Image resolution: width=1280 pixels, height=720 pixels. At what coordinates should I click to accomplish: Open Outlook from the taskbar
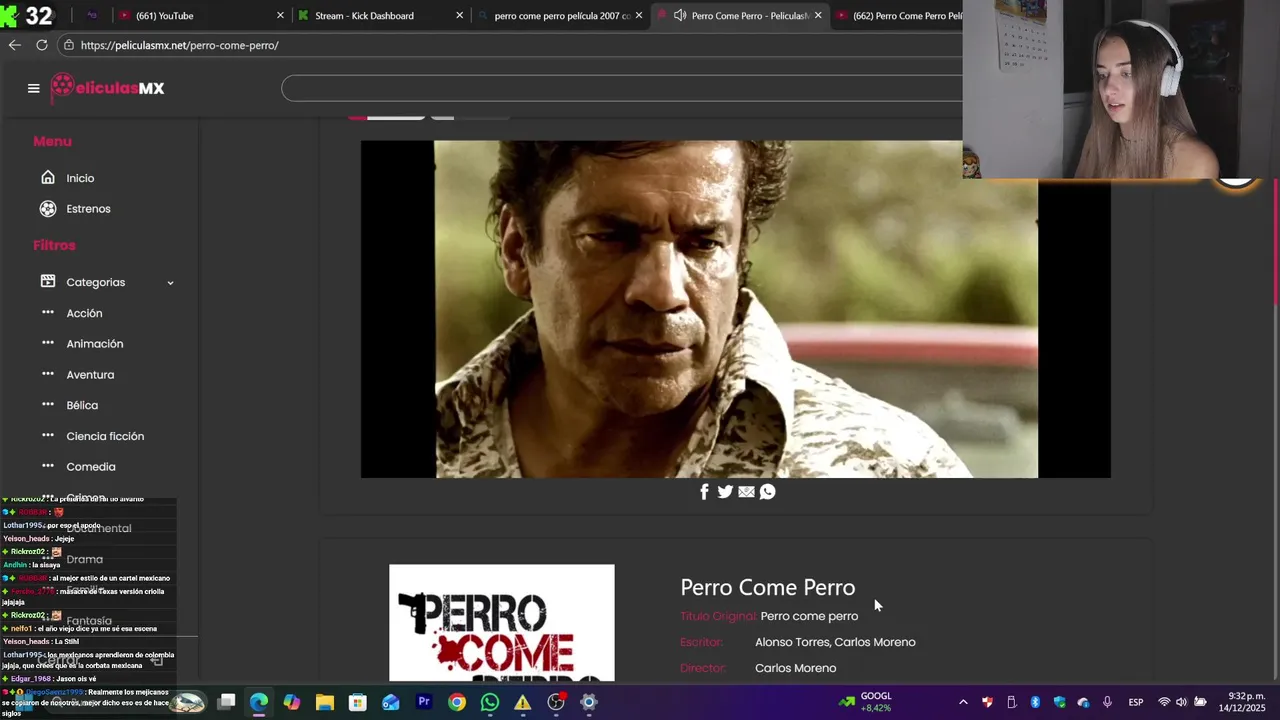(391, 702)
